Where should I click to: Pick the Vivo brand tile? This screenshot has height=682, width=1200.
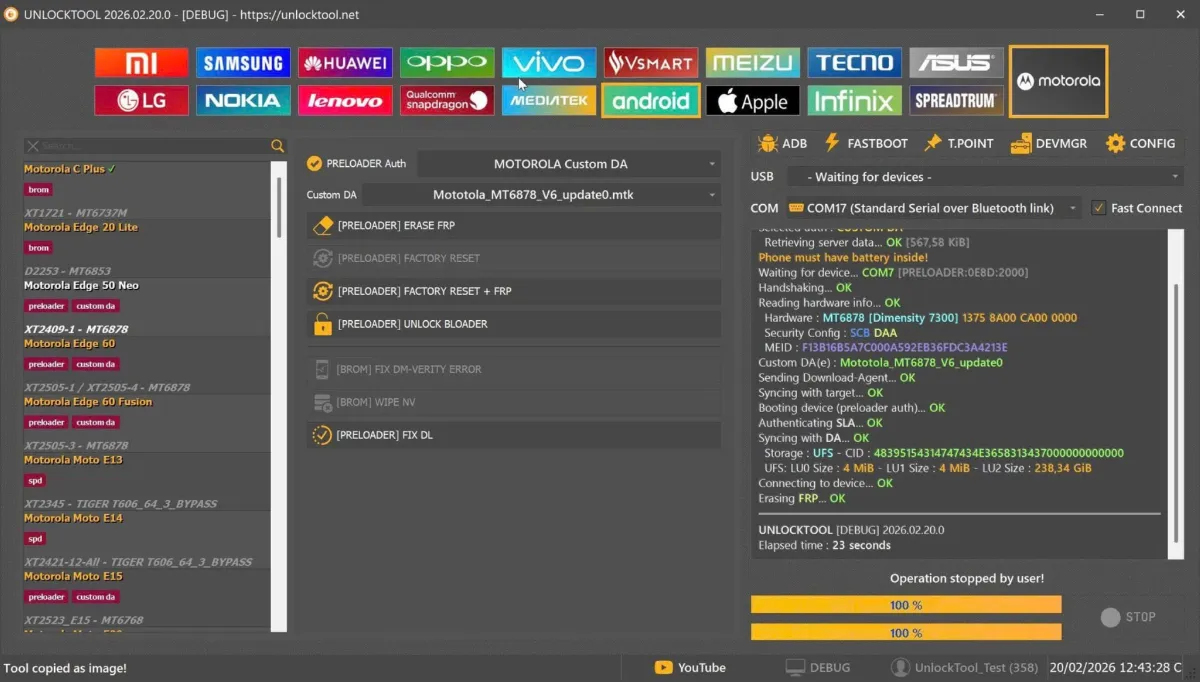pos(549,63)
